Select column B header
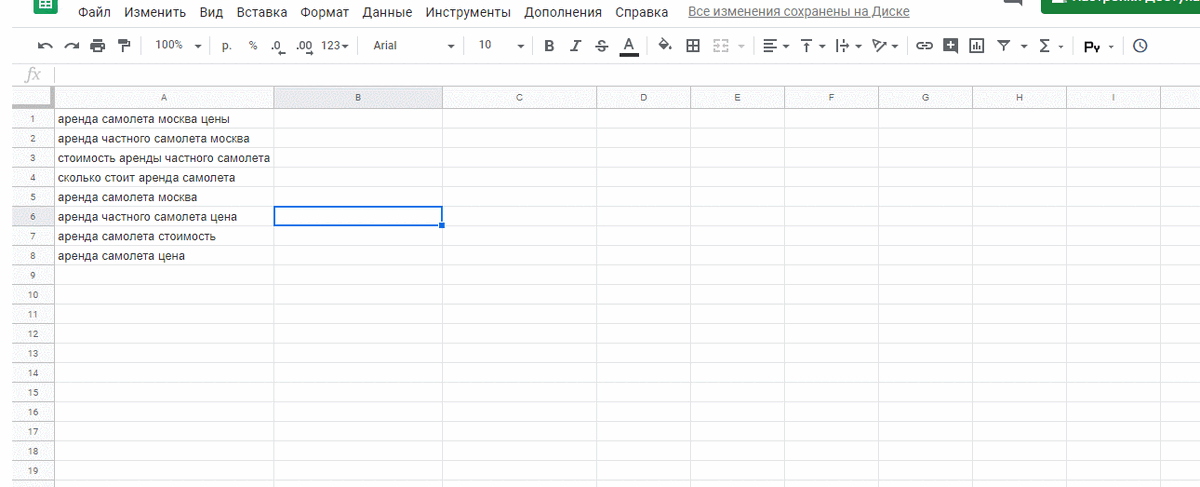This screenshot has width=1200, height=487. click(x=358, y=97)
